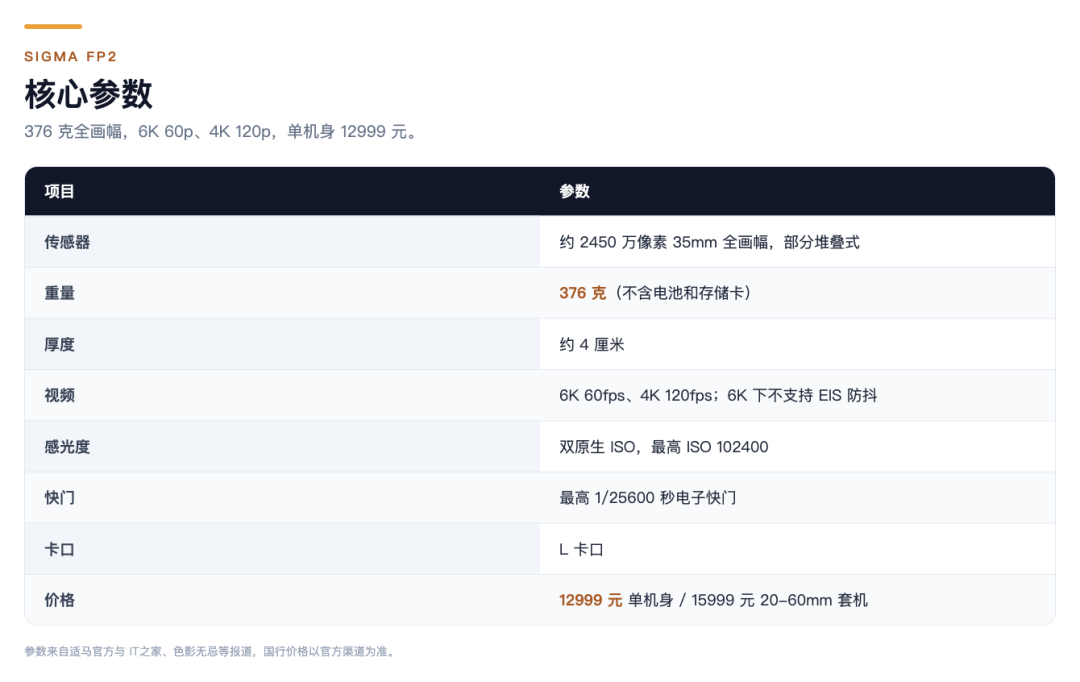The image size is (1080, 682).
Task: Click the cell 6K 60fps、4K 120fps
Action: [x=718, y=395]
